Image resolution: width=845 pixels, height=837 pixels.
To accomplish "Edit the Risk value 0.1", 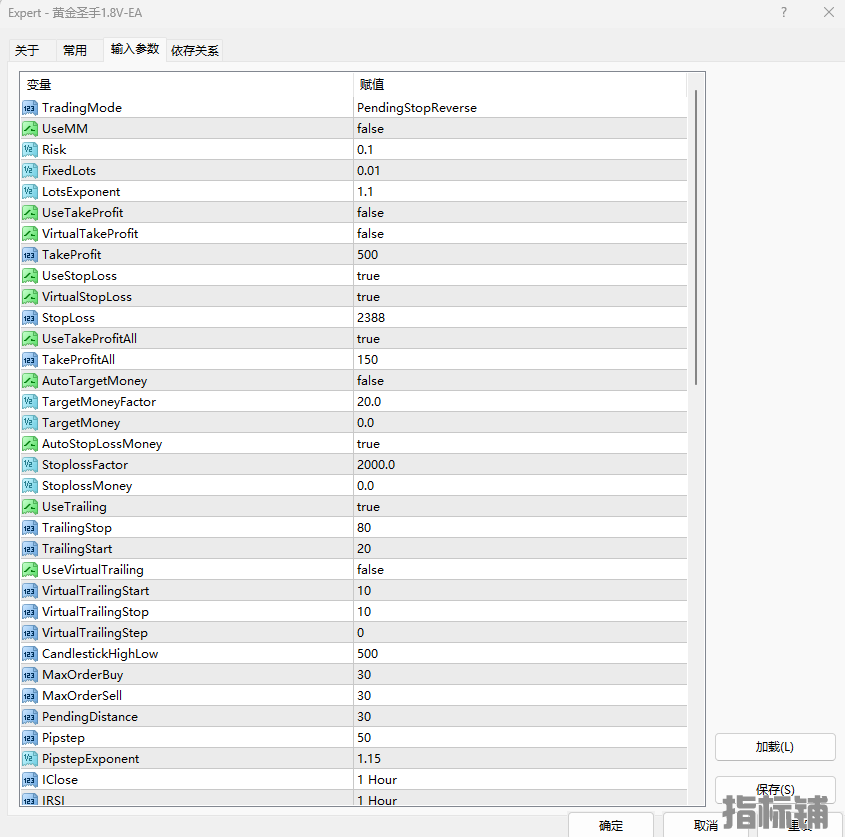I will 365,150.
